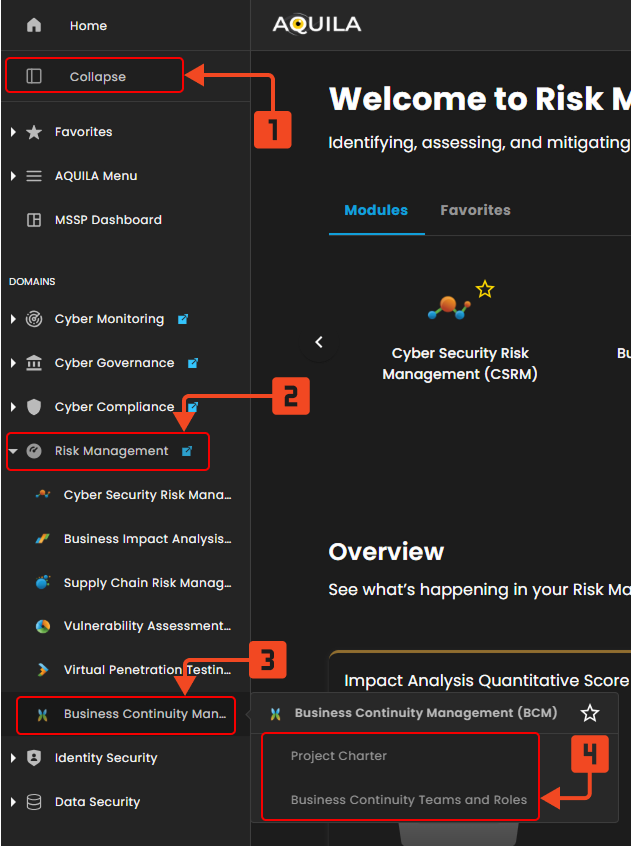Click the left carousel arrow for modules
The width and height of the screenshot is (631, 846).
point(319,342)
